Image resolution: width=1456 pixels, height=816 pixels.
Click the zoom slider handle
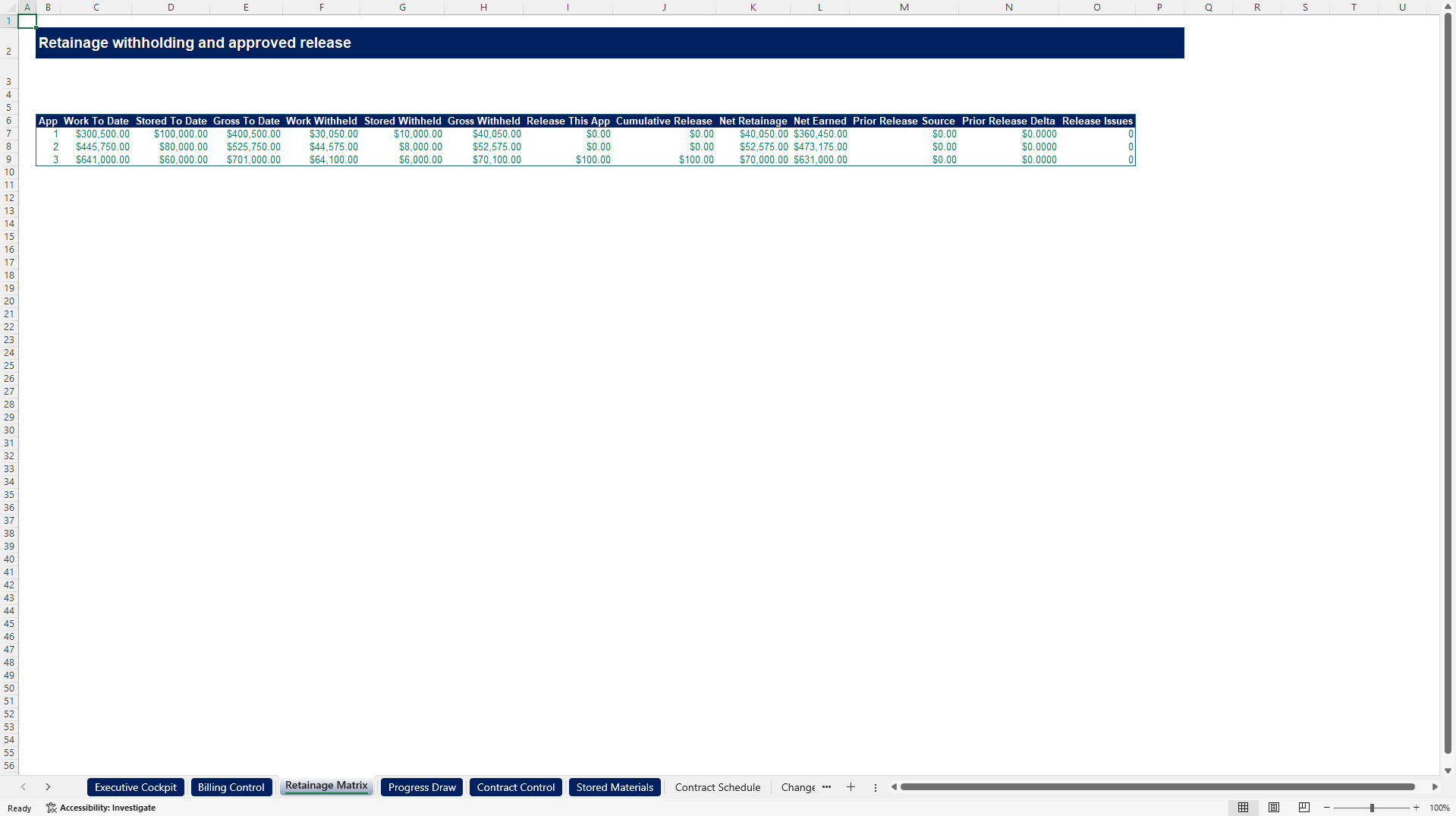[x=1372, y=808]
